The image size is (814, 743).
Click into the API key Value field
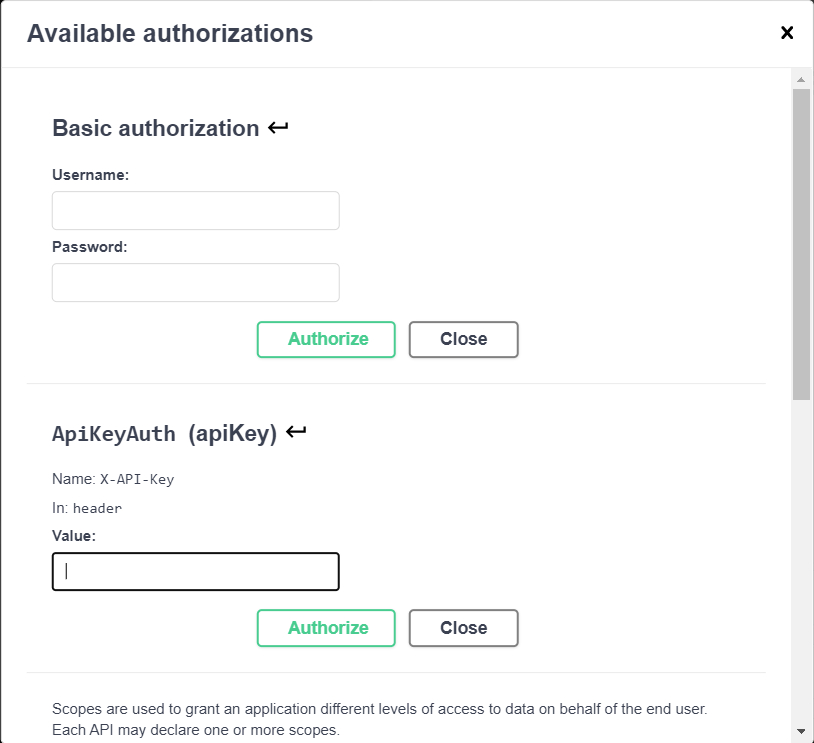tap(196, 571)
